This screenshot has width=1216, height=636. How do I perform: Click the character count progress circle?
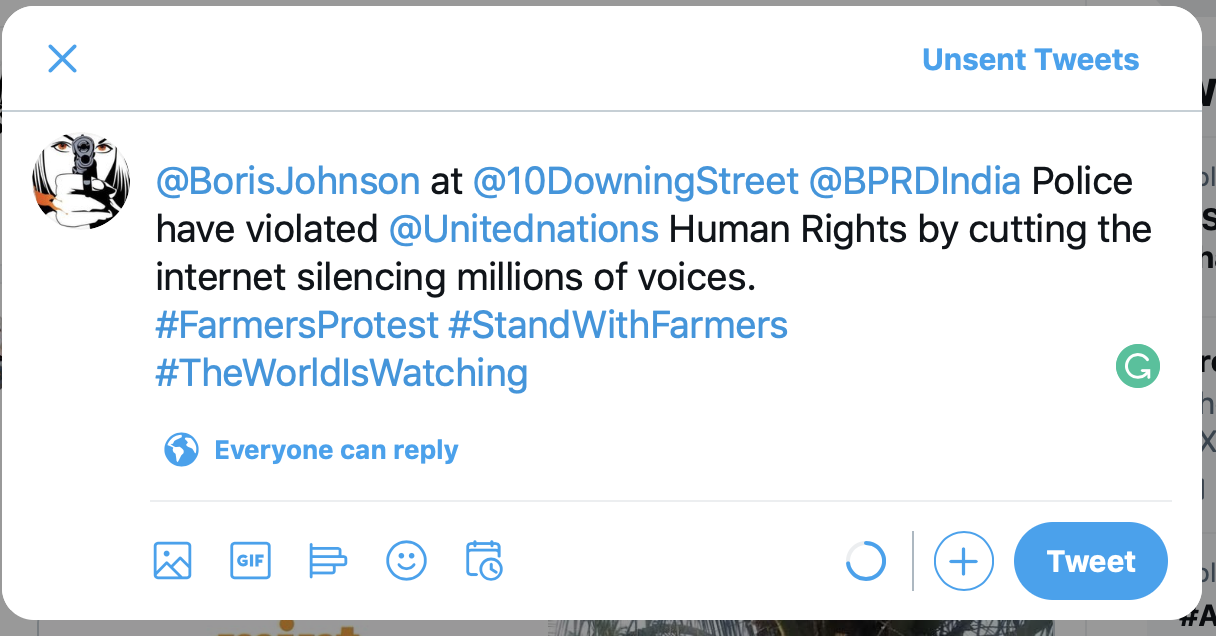865,561
